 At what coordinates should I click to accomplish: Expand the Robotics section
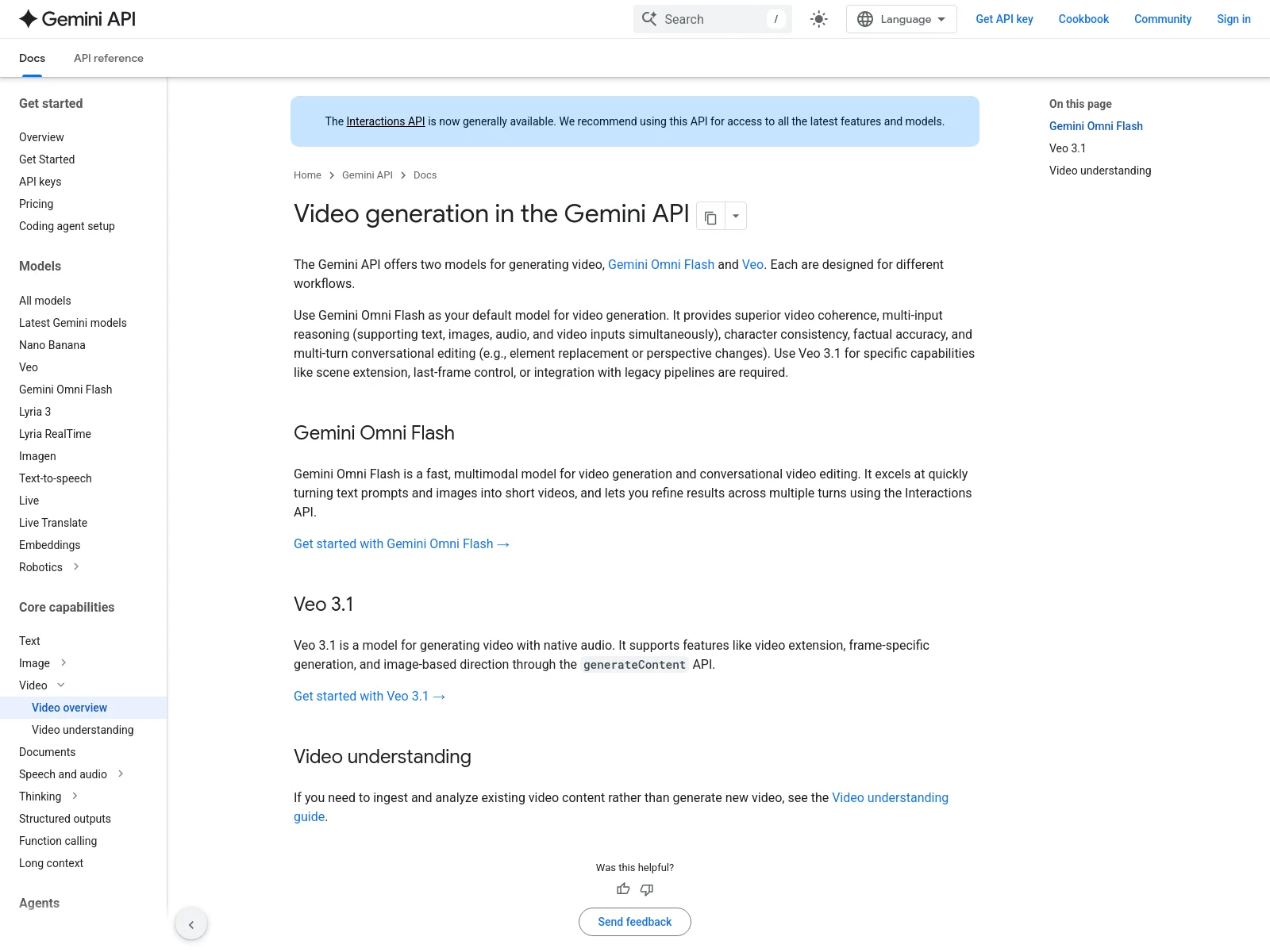(x=76, y=566)
